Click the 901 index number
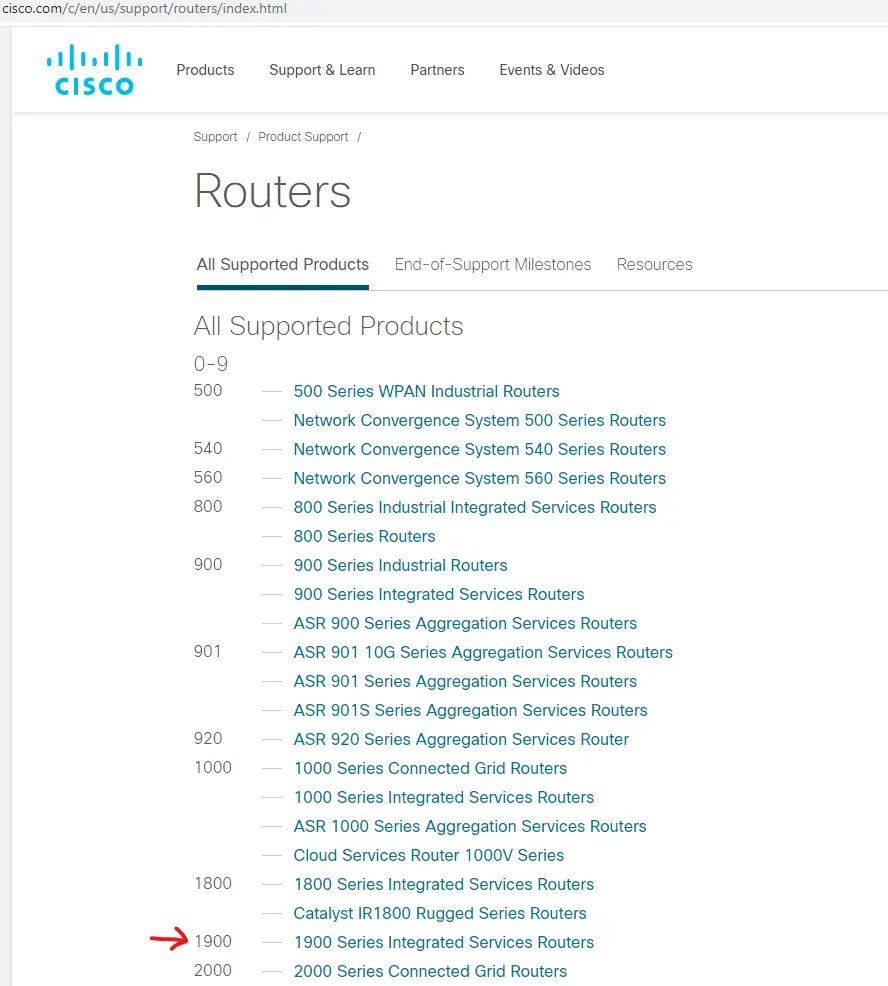The width and height of the screenshot is (888, 986). pos(207,651)
